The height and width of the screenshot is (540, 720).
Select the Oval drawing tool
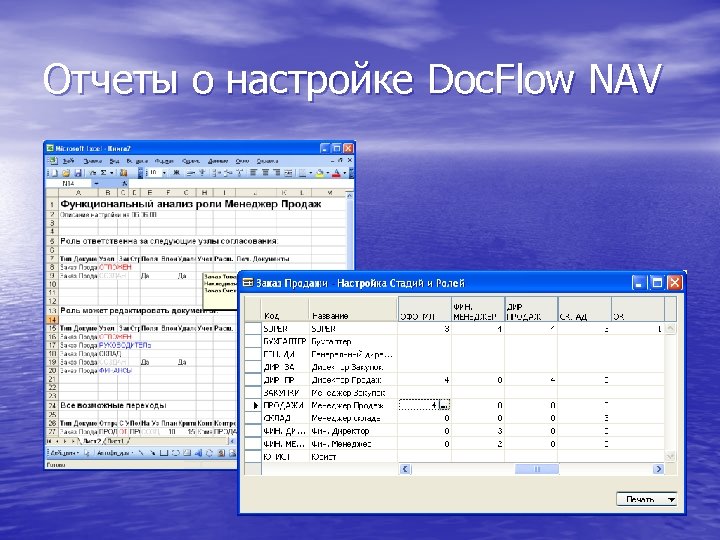pos(176,453)
